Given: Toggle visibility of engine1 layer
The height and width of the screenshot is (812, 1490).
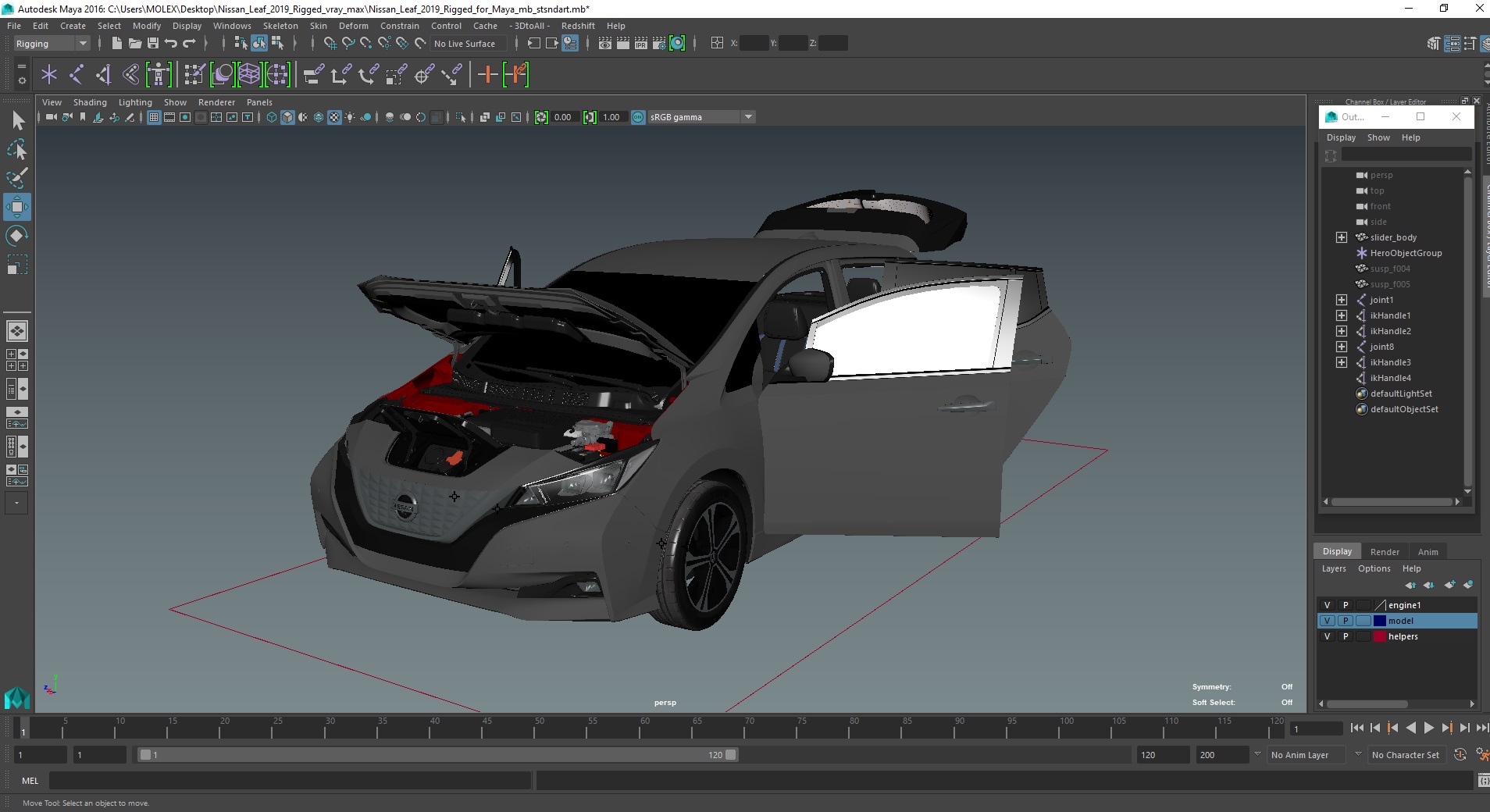Looking at the screenshot, I should click(1327, 605).
